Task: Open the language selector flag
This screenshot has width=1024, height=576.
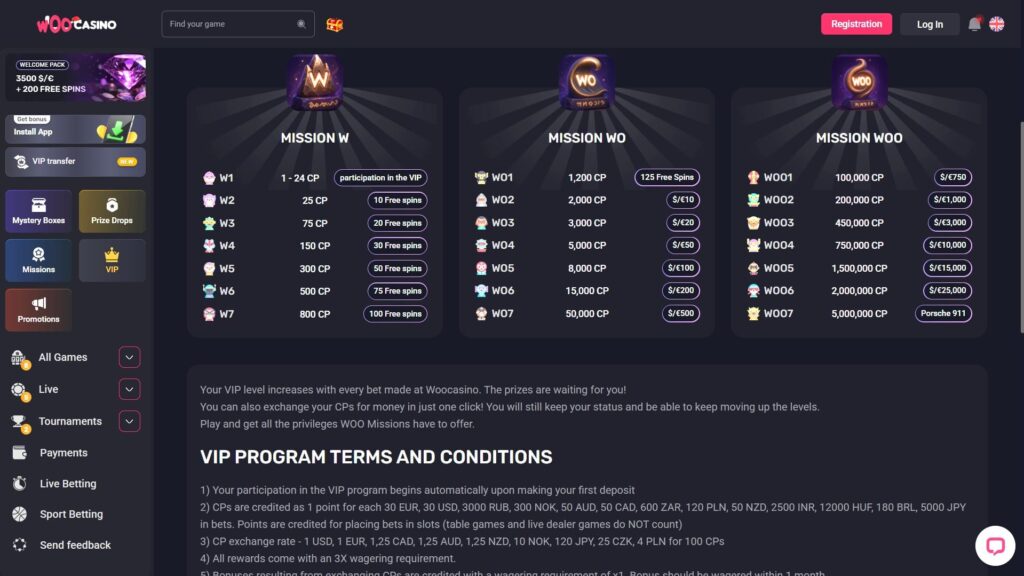Action: click(997, 24)
